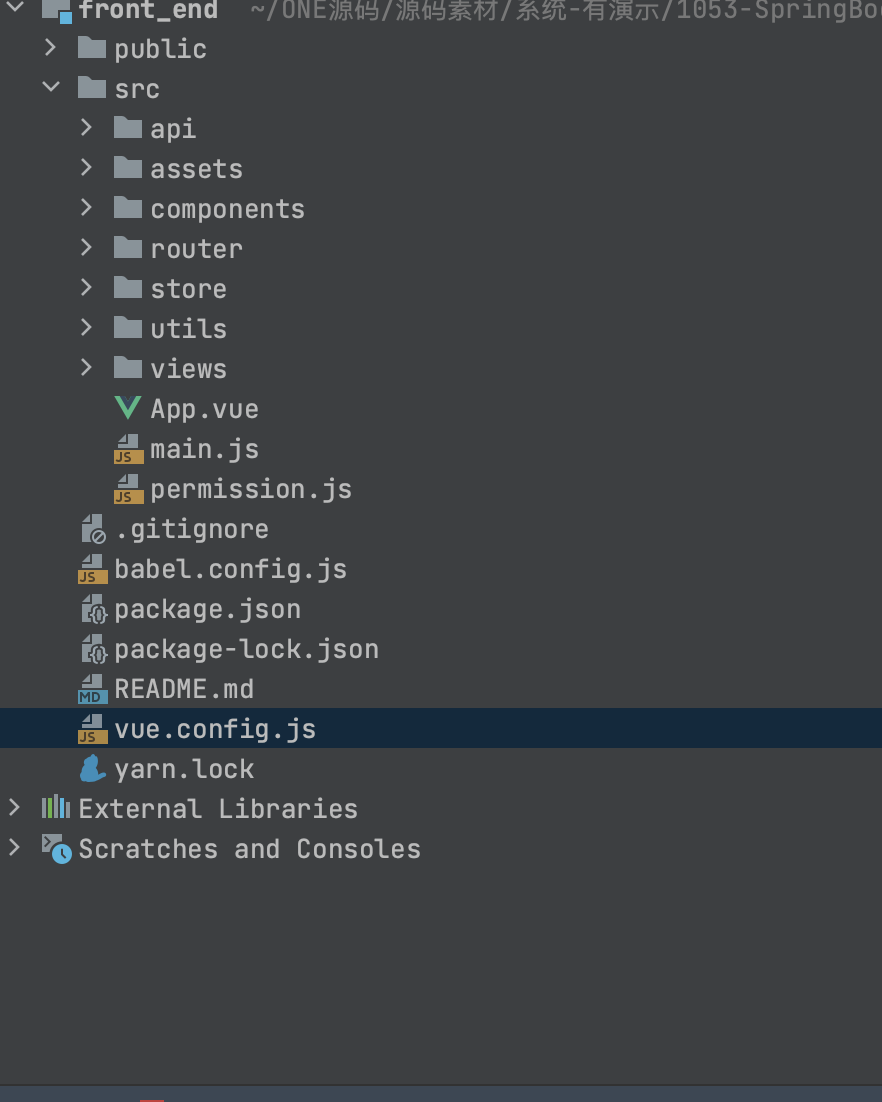This screenshot has width=882, height=1102.
Task: Click the src folder icon
Action: click(x=92, y=88)
